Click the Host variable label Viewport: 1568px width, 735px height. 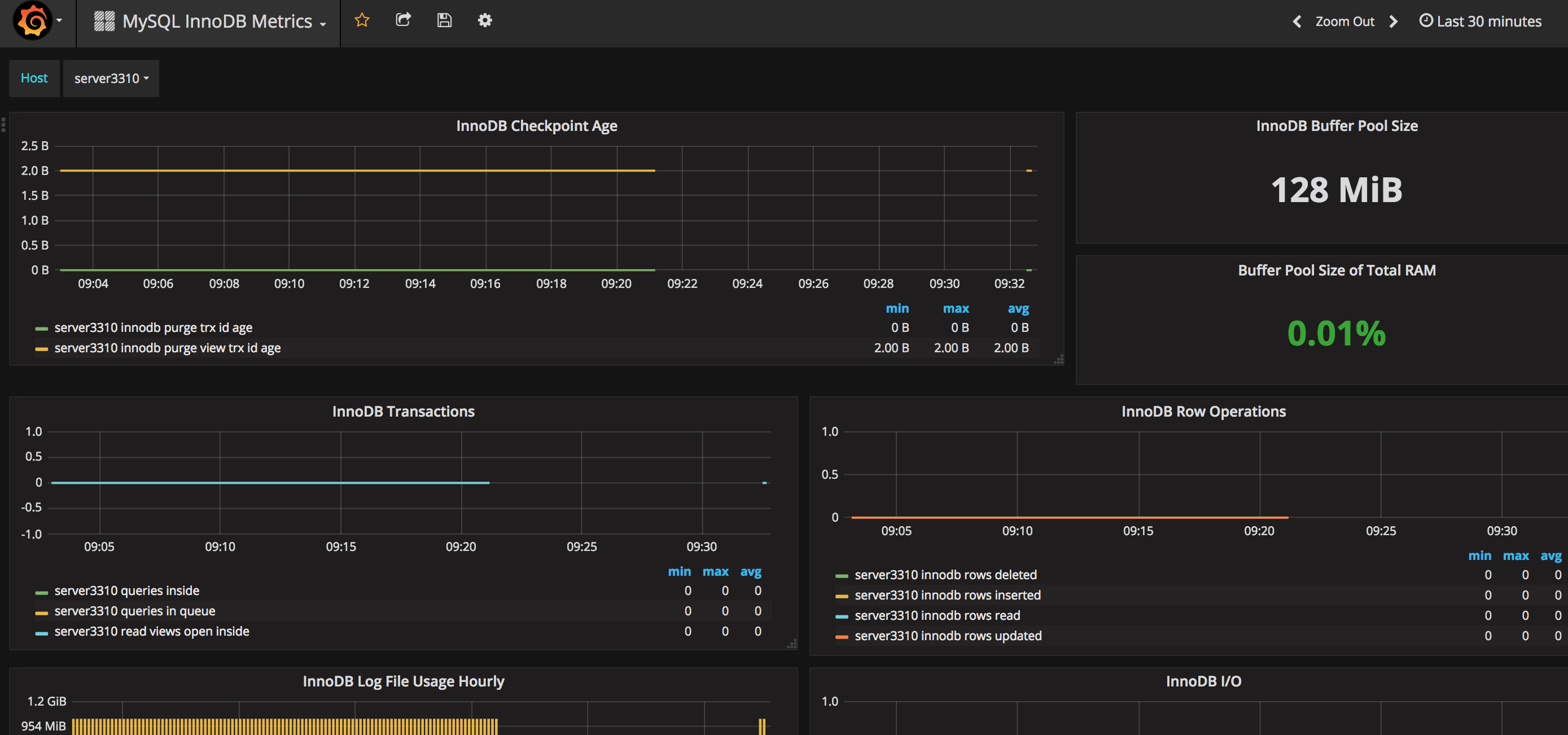point(34,78)
